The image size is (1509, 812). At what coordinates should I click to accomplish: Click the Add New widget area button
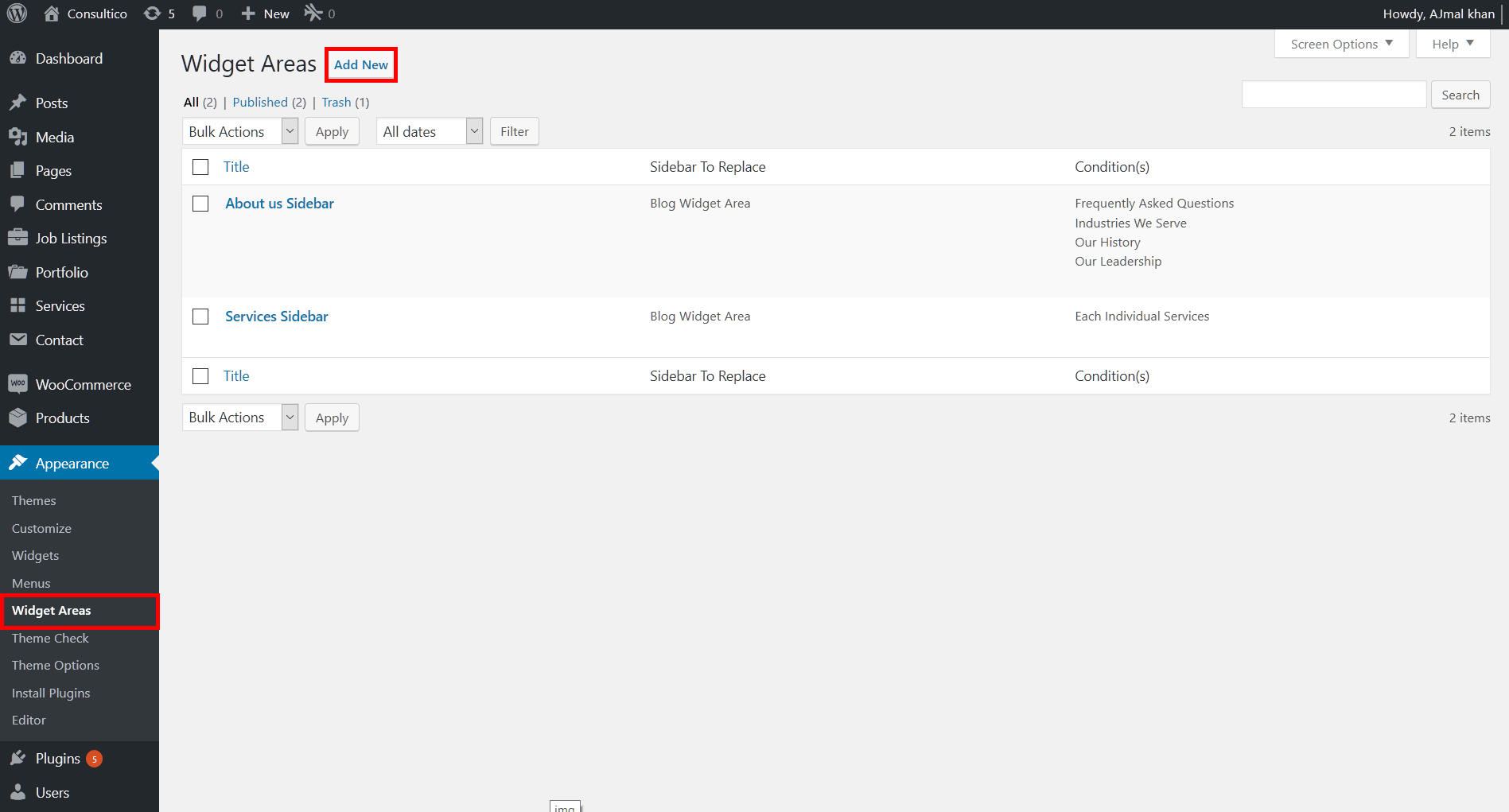[361, 64]
